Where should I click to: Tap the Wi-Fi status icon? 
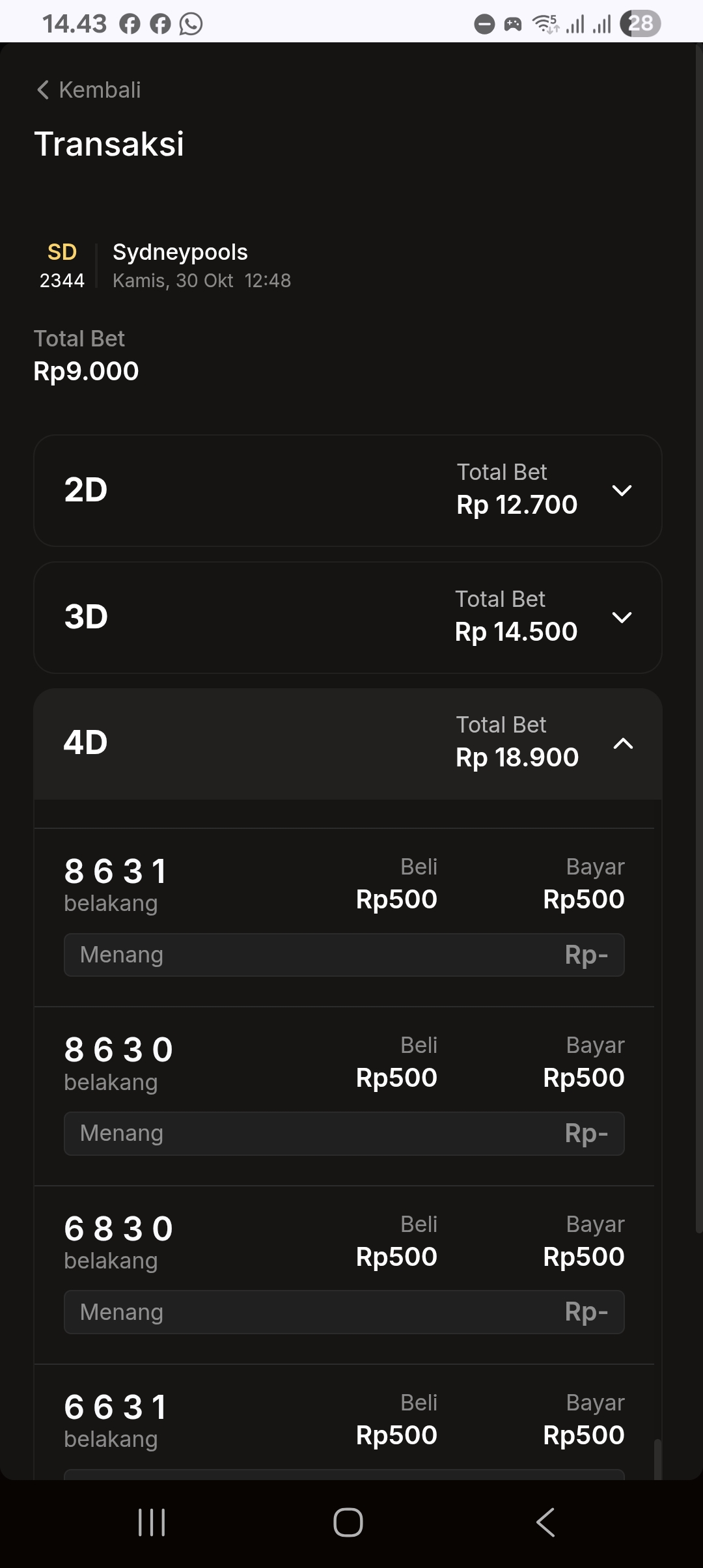(x=545, y=24)
